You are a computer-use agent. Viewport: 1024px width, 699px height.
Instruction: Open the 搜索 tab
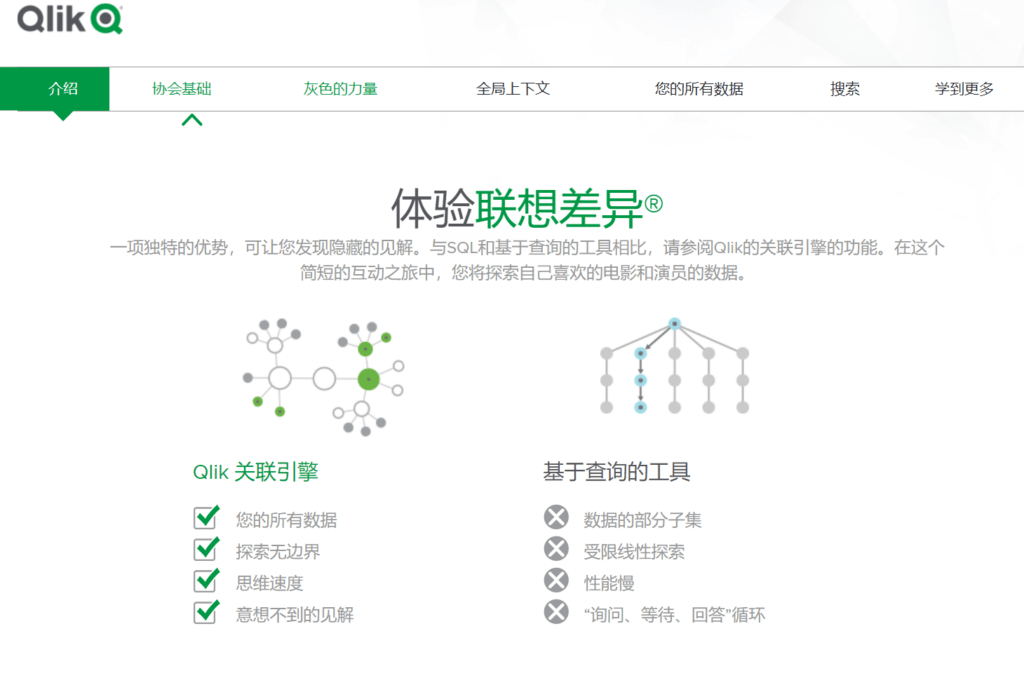pos(845,89)
